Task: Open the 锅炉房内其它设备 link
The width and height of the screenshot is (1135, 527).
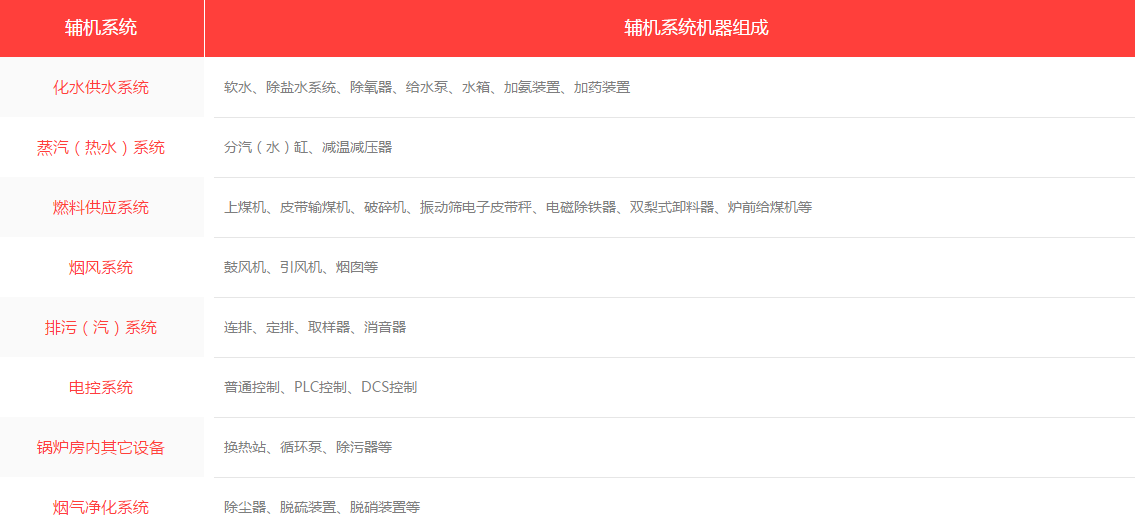Action: (101, 447)
